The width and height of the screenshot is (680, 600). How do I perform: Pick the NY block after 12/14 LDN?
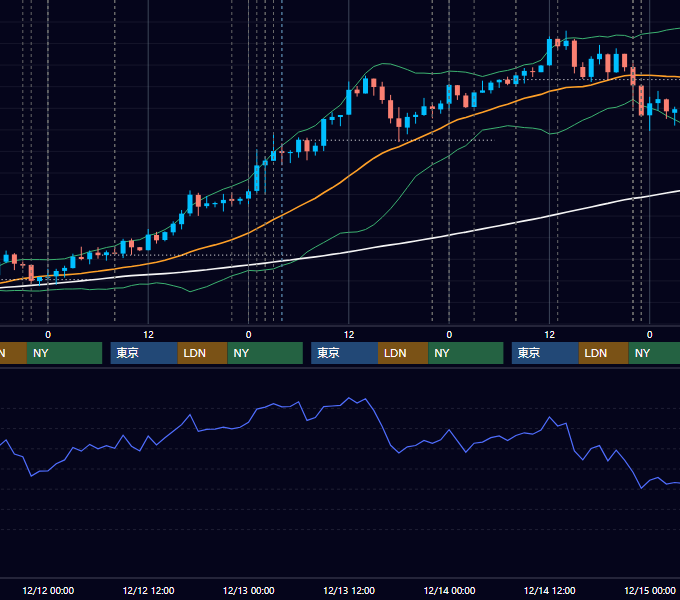(x=654, y=353)
